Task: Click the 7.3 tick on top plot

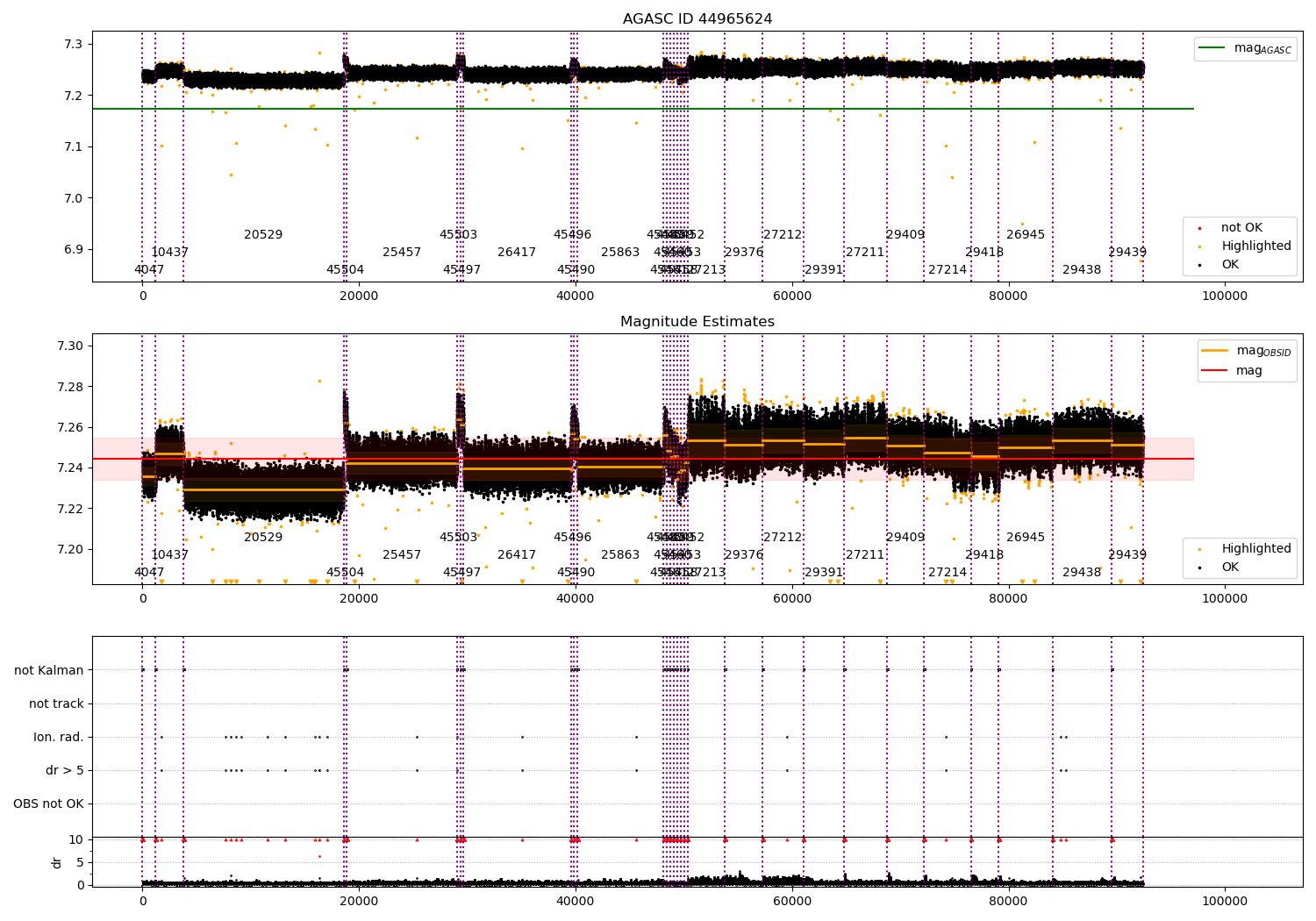Action: [x=75, y=45]
